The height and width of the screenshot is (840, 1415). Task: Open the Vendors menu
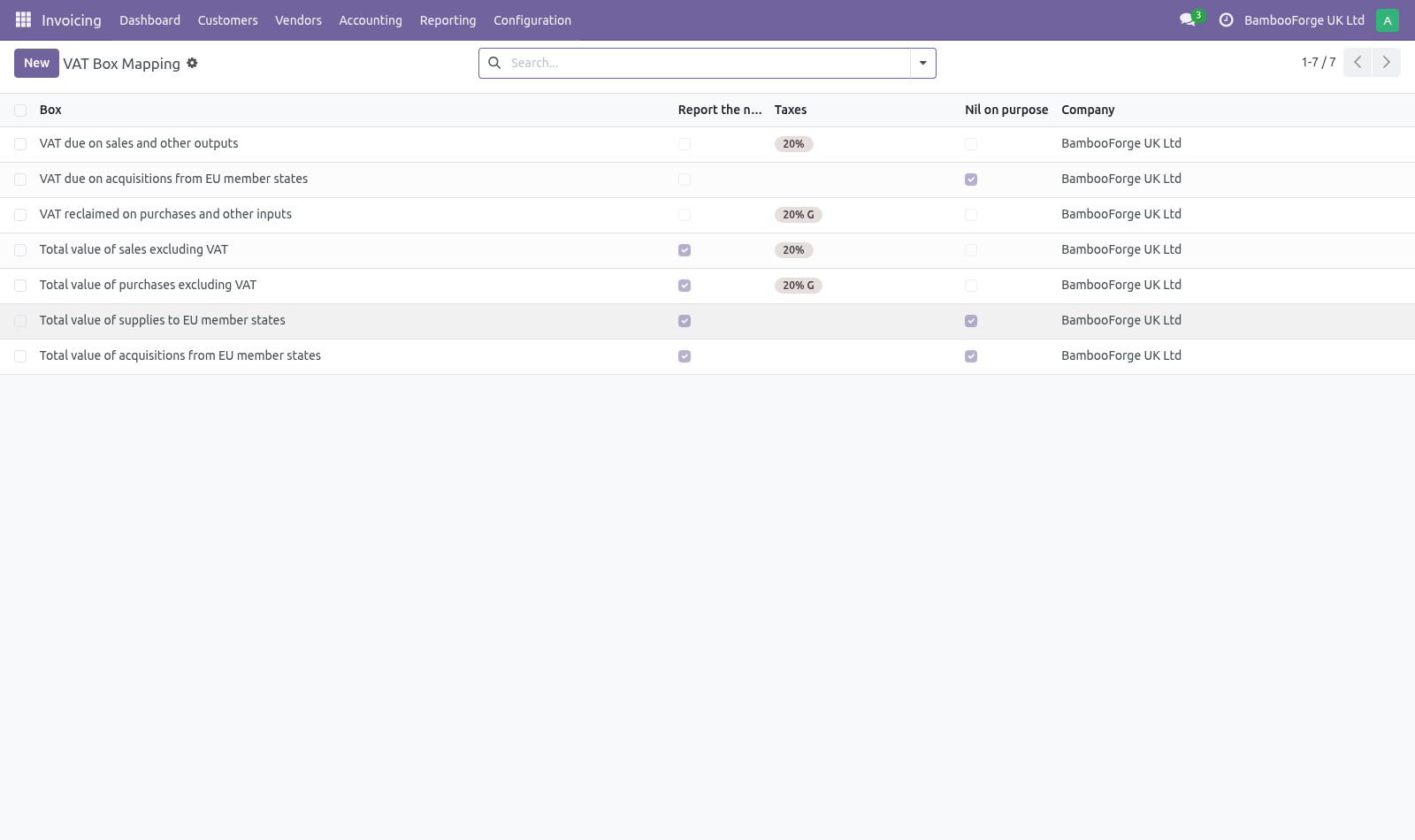pyautogui.click(x=298, y=20)
